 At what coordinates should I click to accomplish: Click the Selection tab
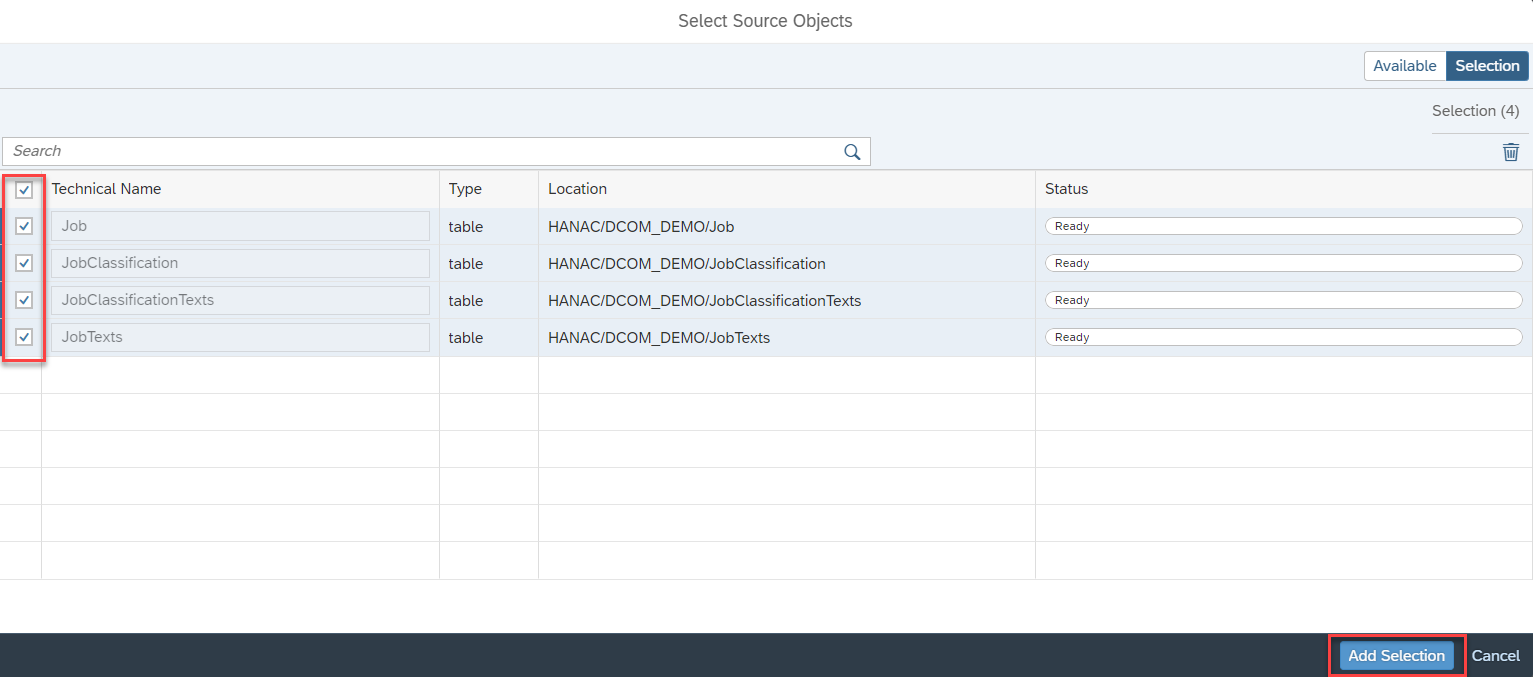point(1487,65)
